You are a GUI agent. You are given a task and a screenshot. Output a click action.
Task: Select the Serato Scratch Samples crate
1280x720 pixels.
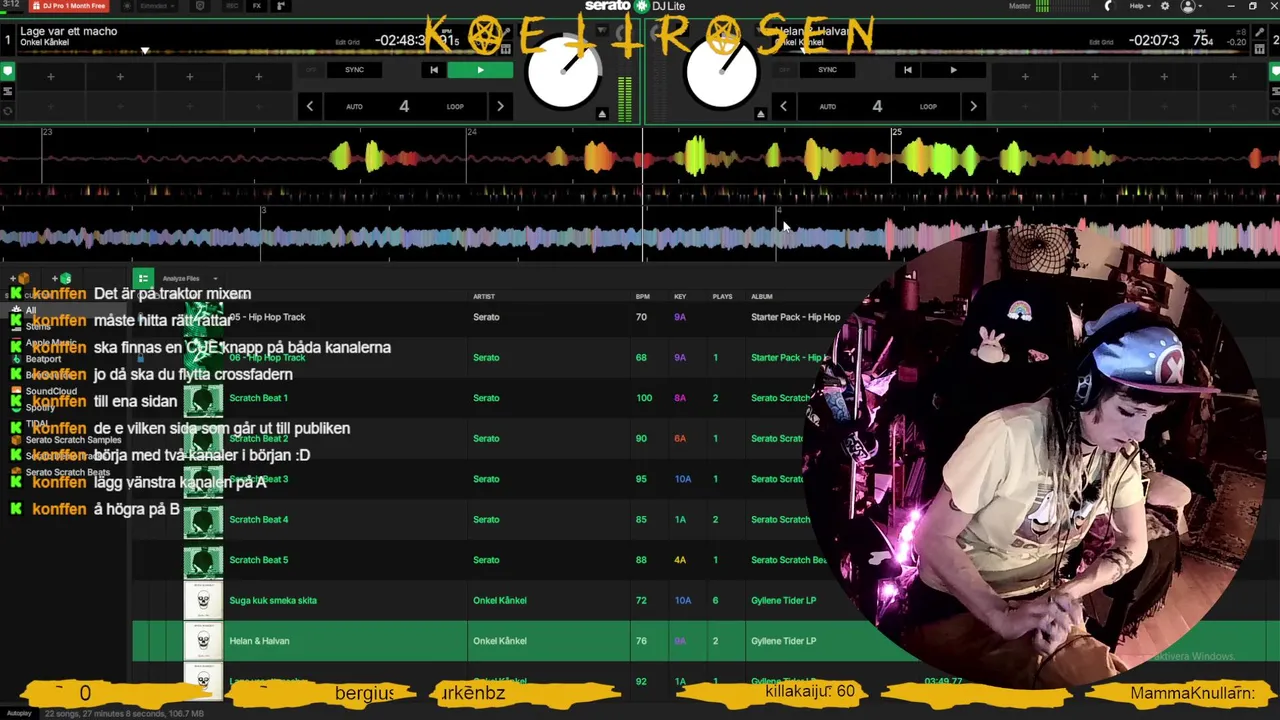click(x=73, y=440)
